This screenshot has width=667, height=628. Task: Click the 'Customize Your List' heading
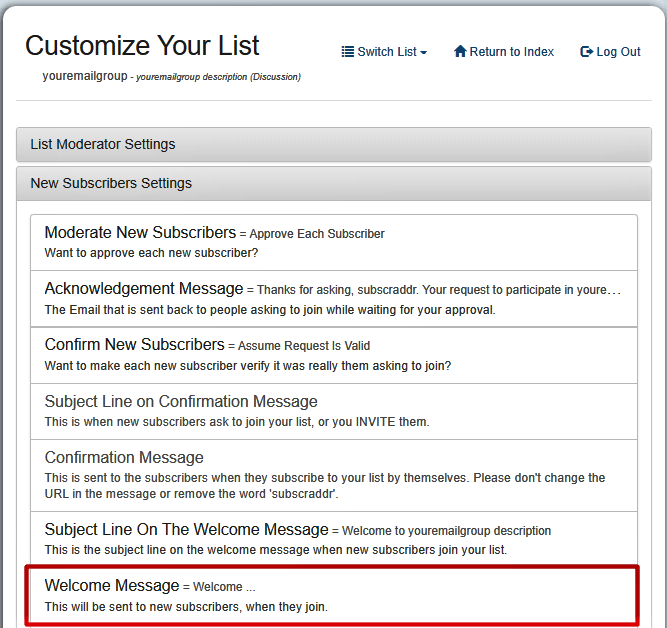click(x=142, y=46)
